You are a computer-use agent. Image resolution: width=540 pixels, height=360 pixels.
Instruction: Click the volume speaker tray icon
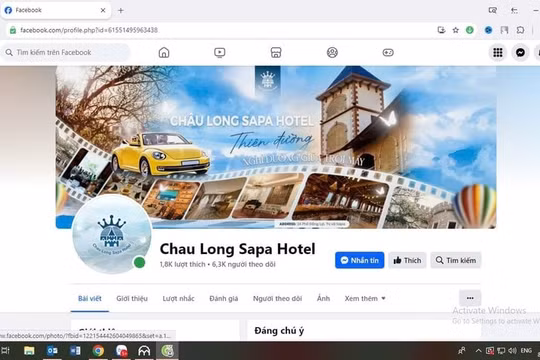point(512,351)
